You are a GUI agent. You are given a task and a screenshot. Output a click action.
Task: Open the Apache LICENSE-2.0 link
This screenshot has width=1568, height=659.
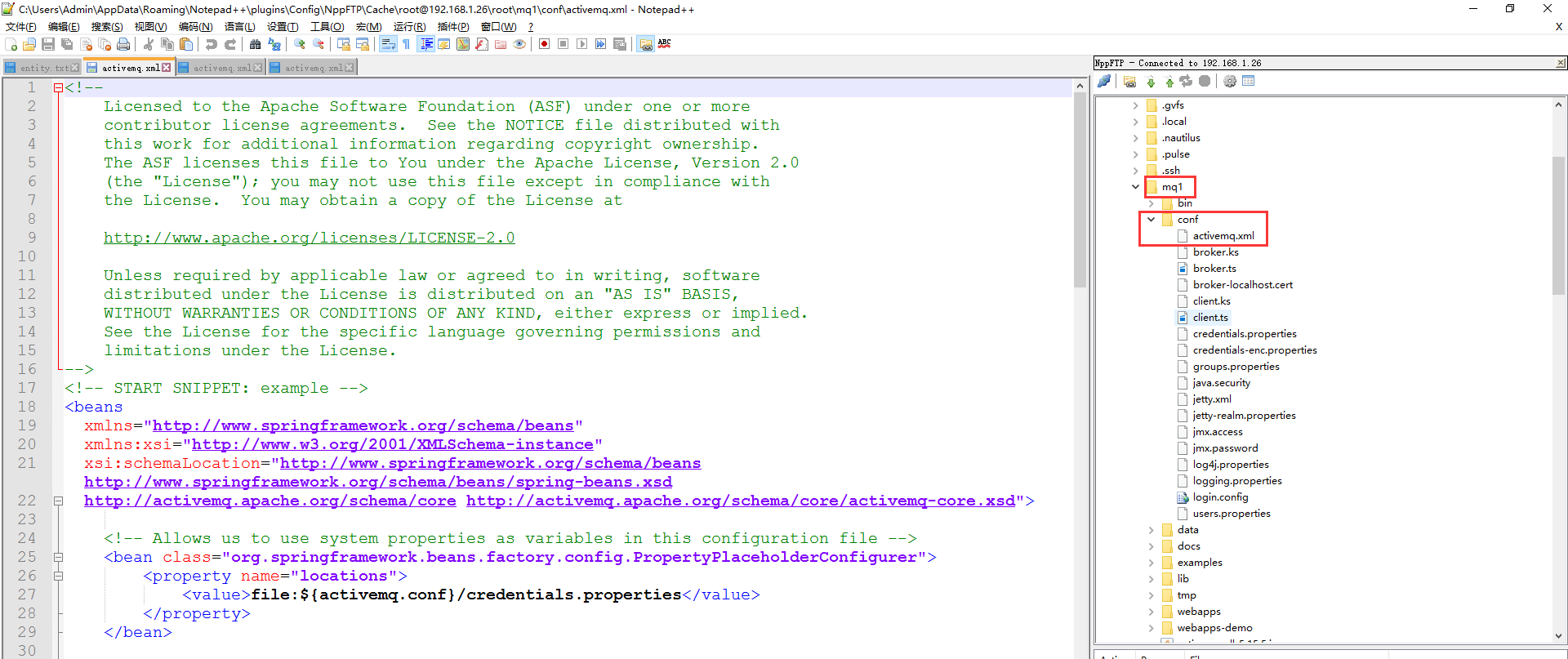tap(309, 238)
